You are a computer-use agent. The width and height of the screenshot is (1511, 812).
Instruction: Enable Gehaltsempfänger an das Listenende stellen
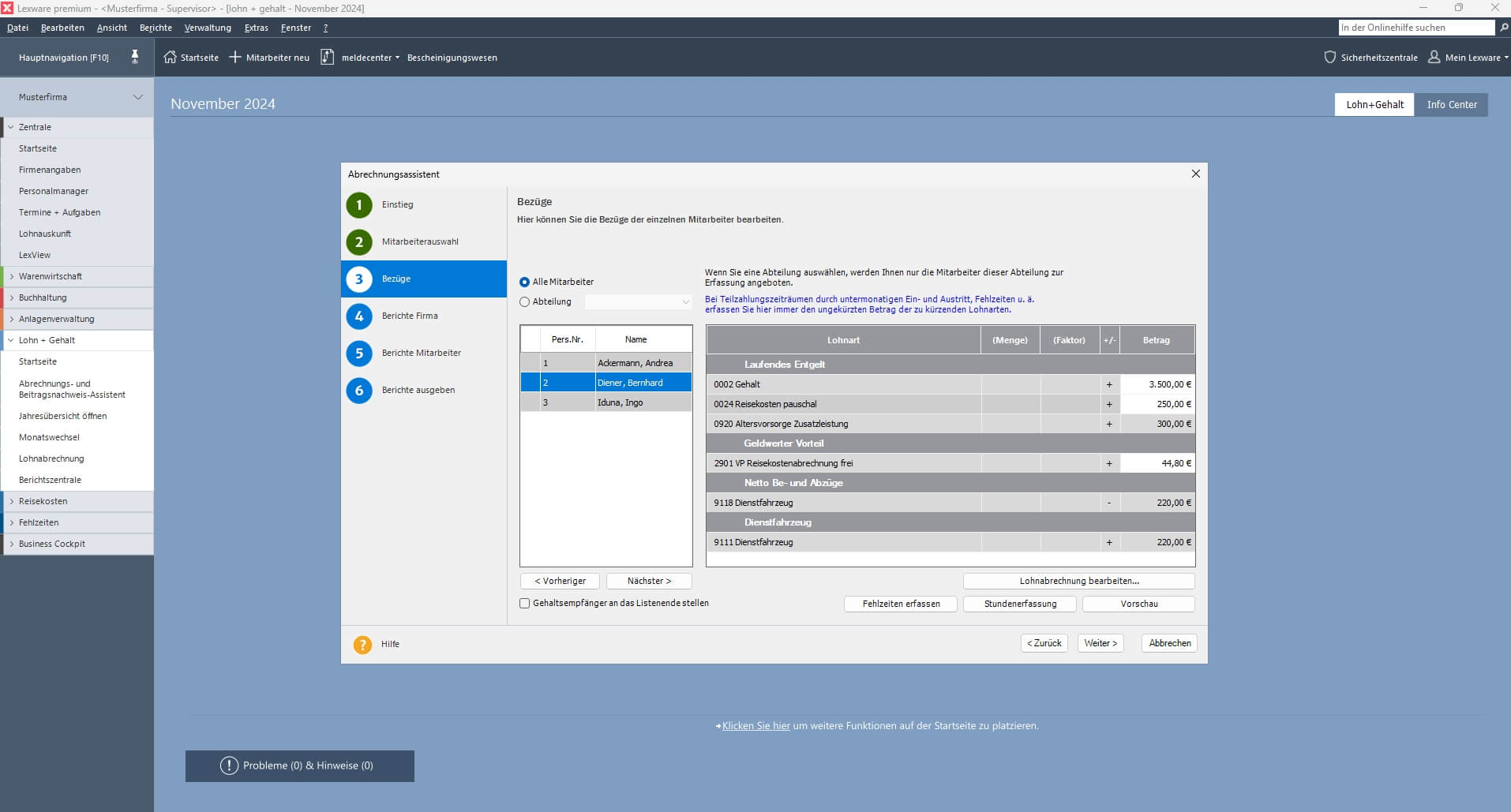(x=524, y=604)
